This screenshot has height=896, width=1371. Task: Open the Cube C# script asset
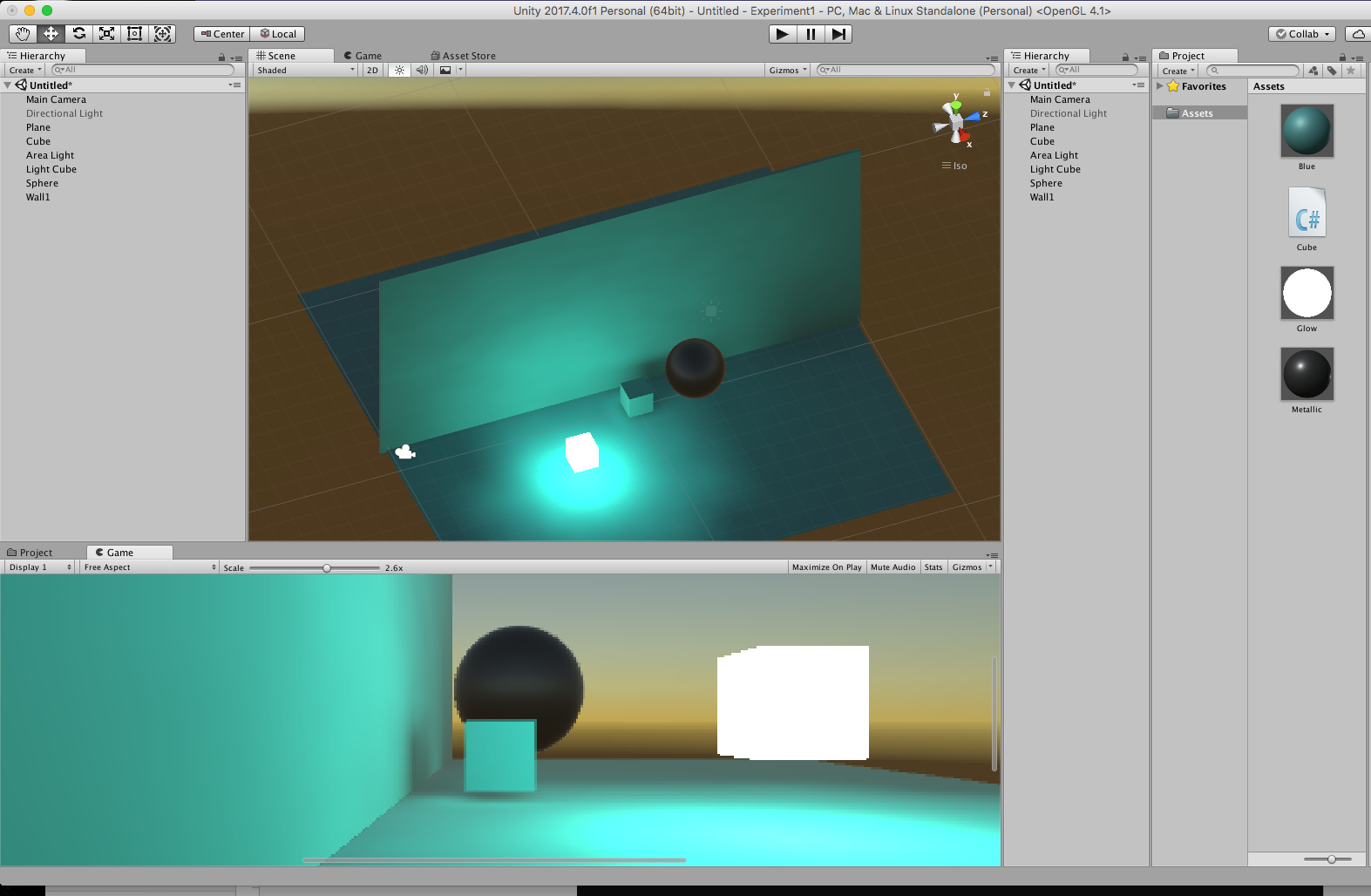[x=1307, y=212]
